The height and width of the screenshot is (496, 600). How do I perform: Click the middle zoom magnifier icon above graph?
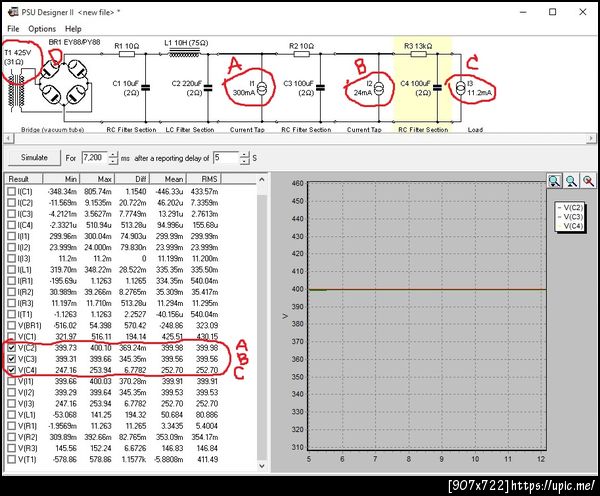pyautogui.click(x=571, y=180)
